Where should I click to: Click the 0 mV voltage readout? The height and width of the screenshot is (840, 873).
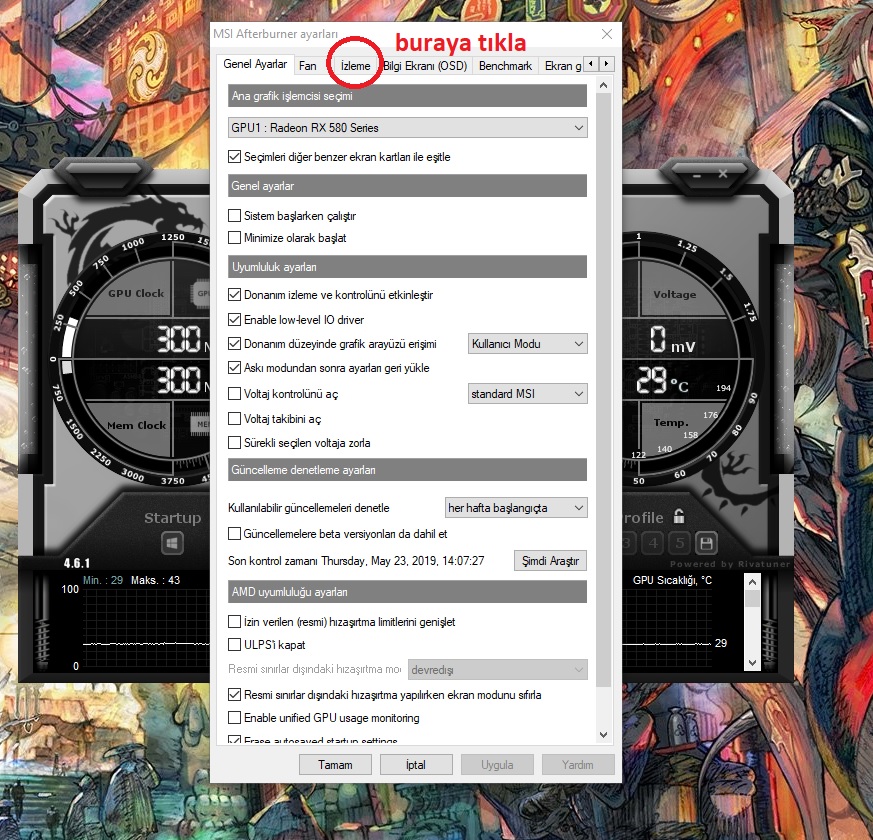[673, 340]
